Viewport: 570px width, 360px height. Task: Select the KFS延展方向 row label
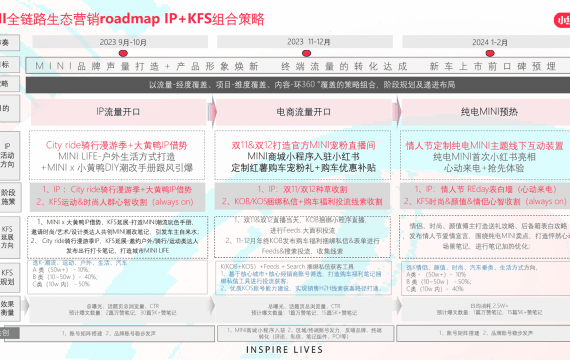(x=9, y=237)
